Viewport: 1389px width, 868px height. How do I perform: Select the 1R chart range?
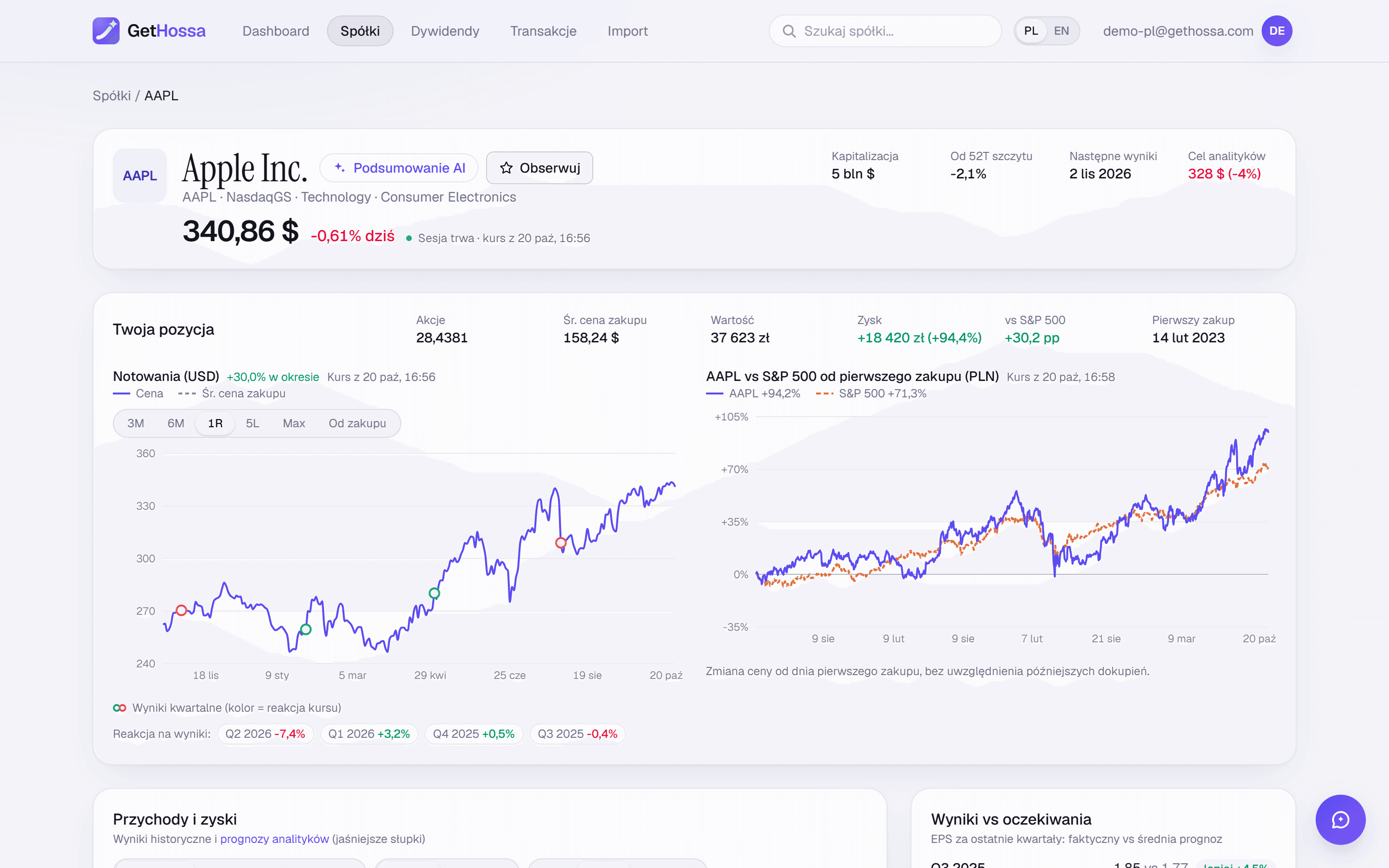point(215,424)
